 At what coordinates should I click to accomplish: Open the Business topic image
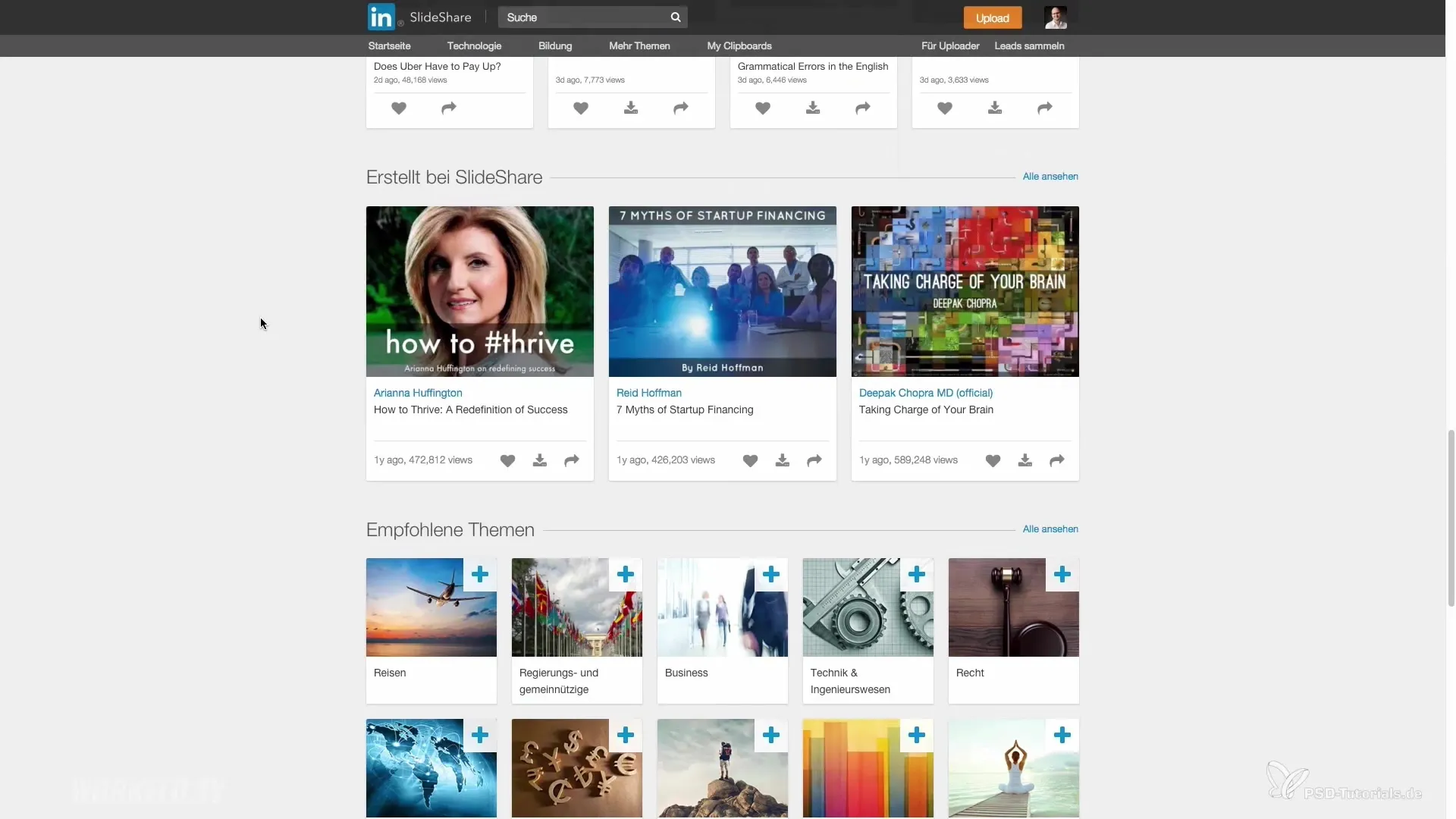pyautogui.click(x=723, y=607)
